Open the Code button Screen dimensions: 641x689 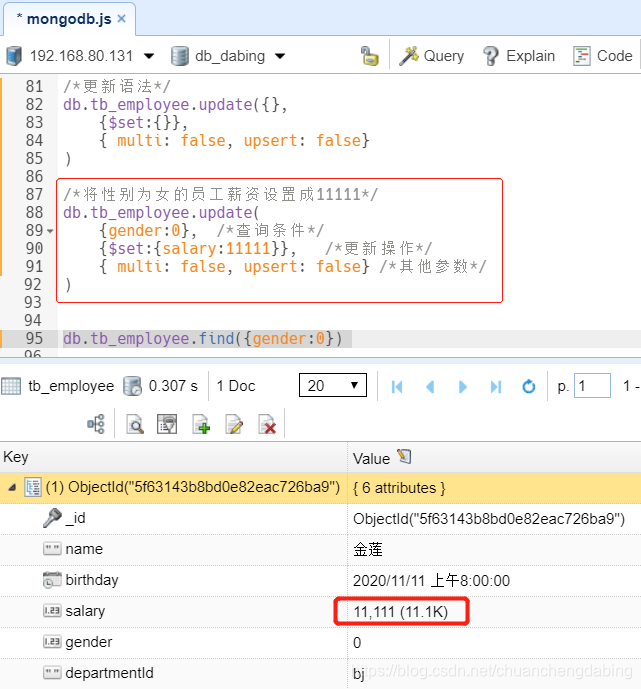[602, 56]
